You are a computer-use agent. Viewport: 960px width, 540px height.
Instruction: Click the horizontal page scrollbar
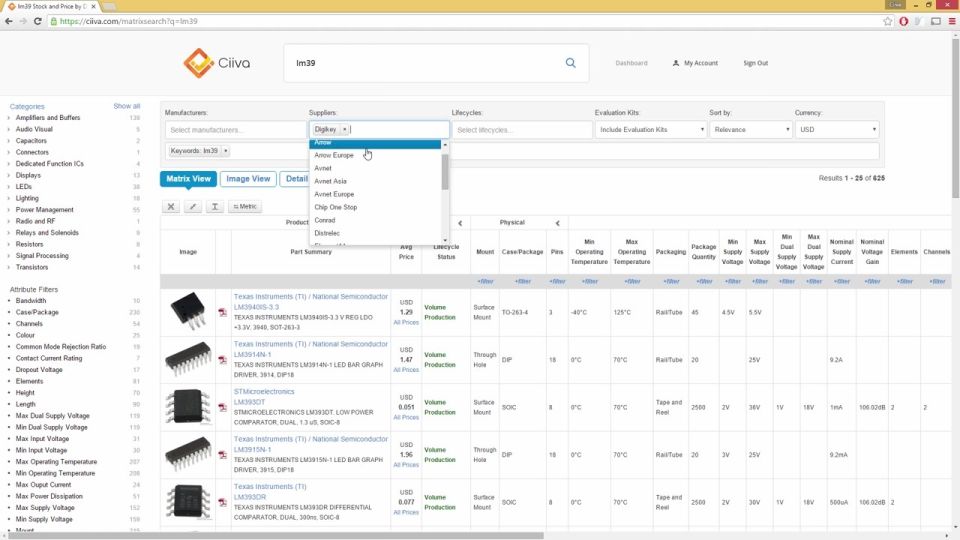pos(276,536)
